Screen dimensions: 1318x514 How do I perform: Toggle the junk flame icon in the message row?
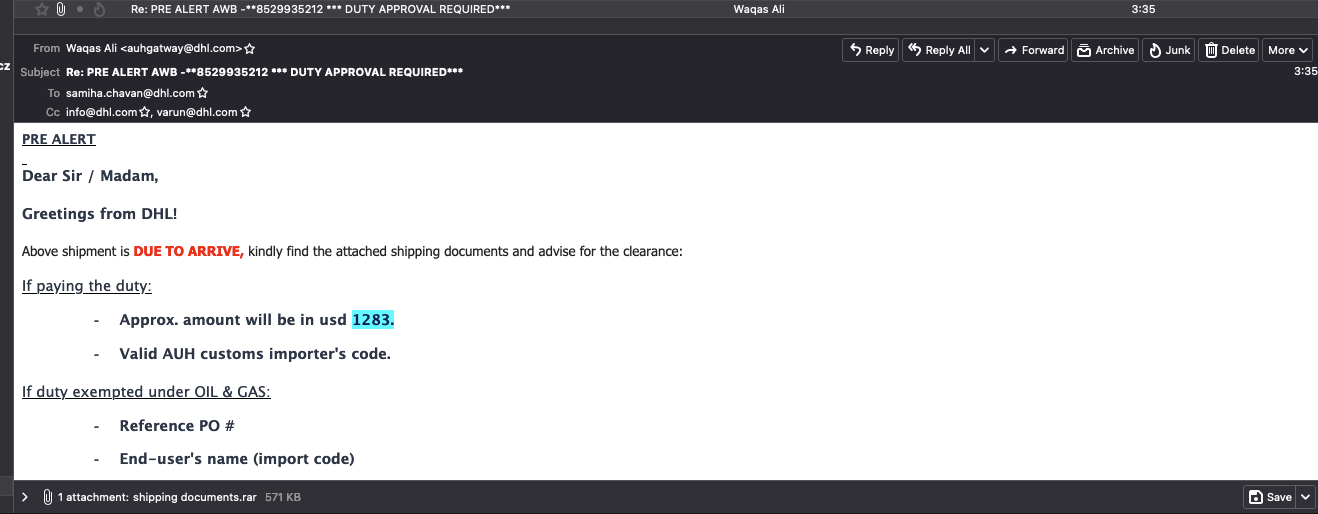coord(99,9)
